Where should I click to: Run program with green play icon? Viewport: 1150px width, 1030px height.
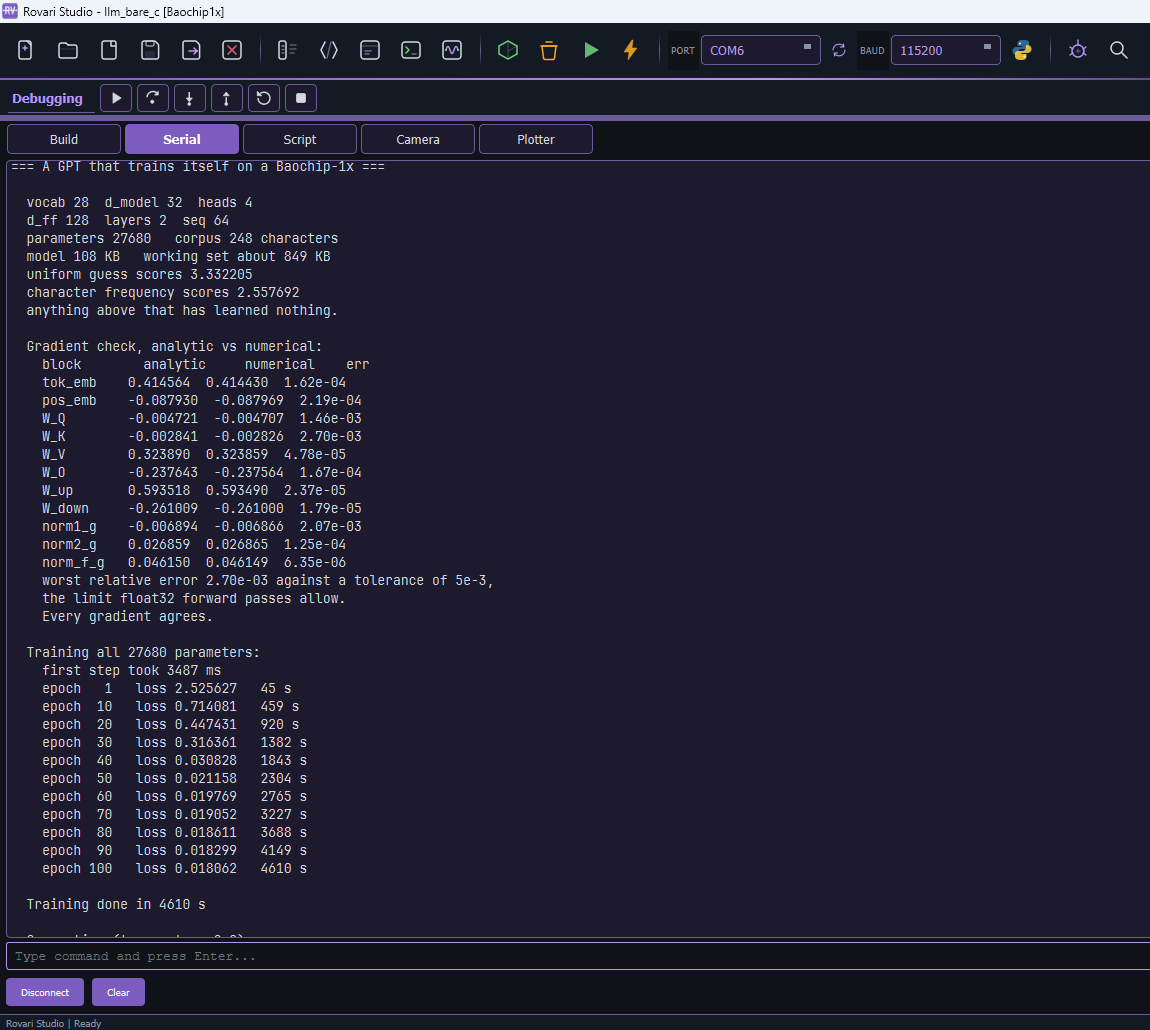(x=590, y=50)
